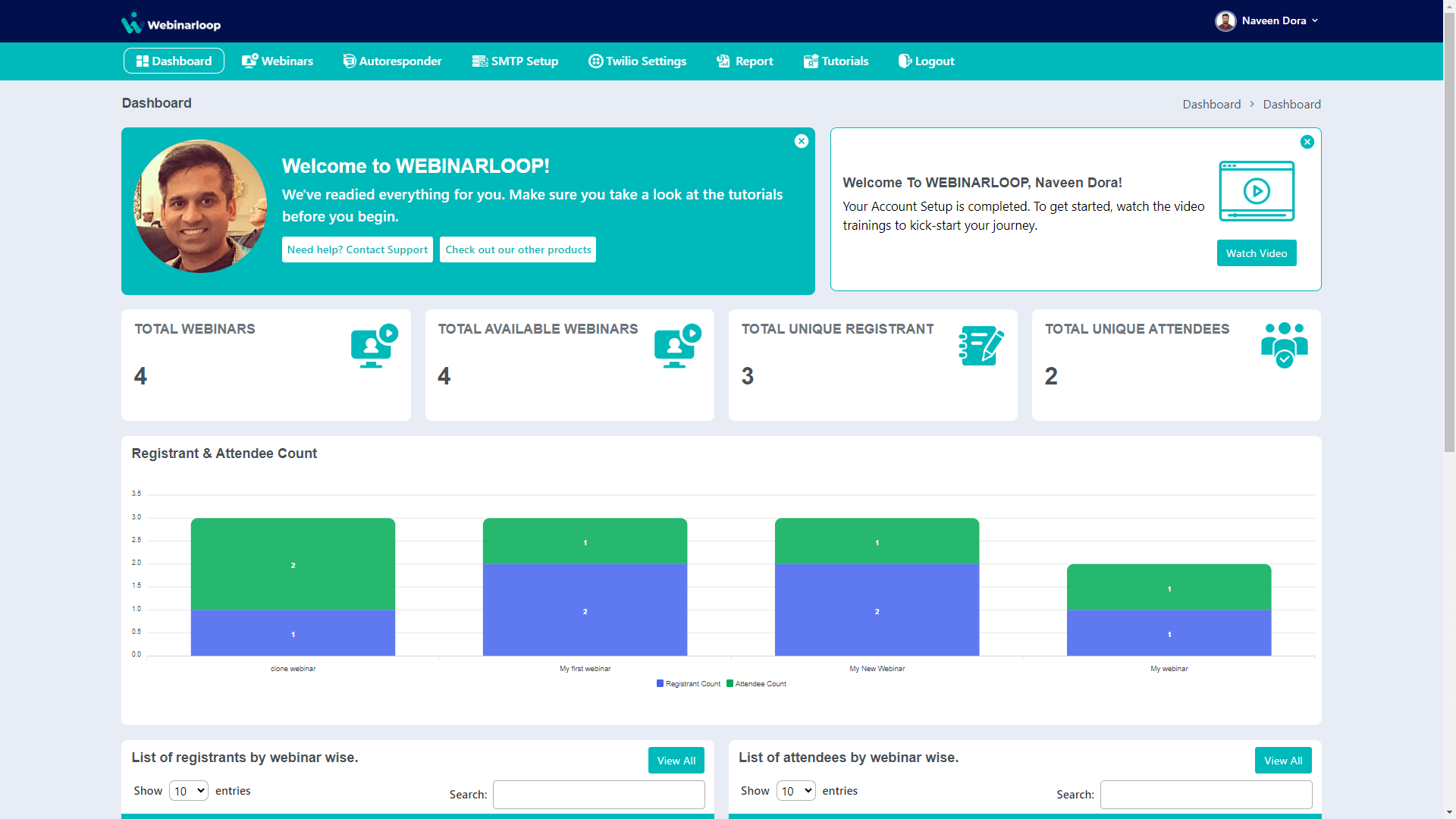Open registrants Show entries dropdown
This screenshot has width=1456, height=819.
189,791
